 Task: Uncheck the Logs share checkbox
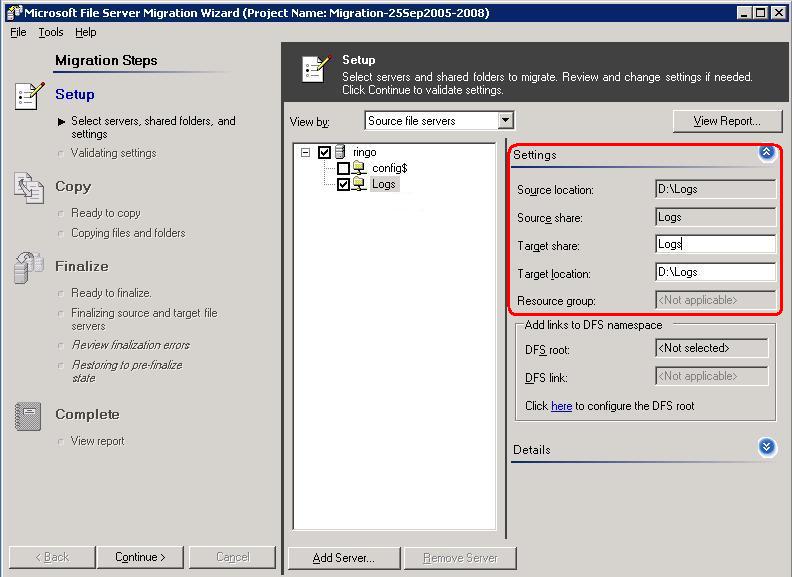coord(343,184)
